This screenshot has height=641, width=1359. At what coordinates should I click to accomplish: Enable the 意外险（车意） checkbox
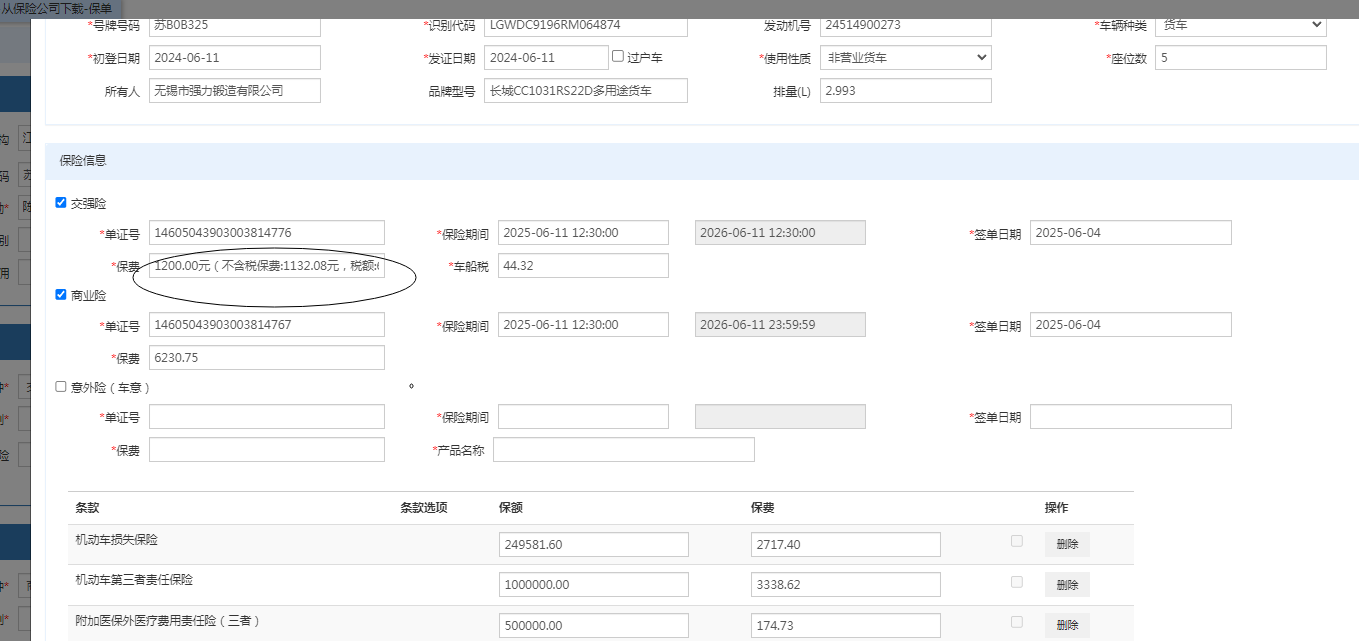coord(61,386)
